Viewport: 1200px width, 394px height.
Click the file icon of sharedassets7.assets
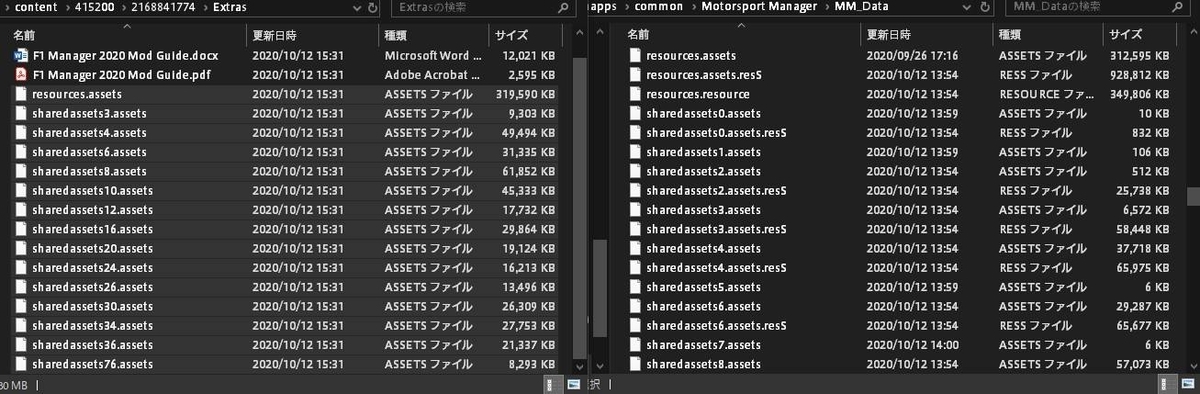634,345
